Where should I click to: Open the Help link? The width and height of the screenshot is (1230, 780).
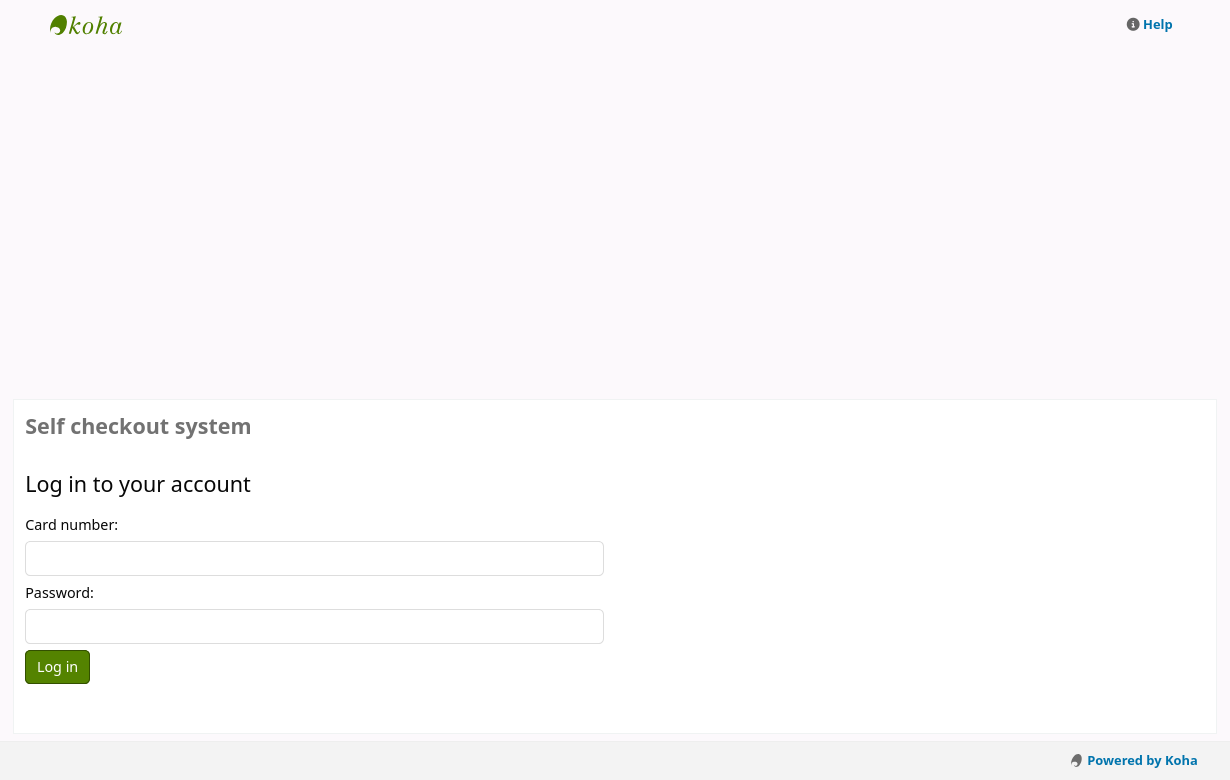point(1157,25)
